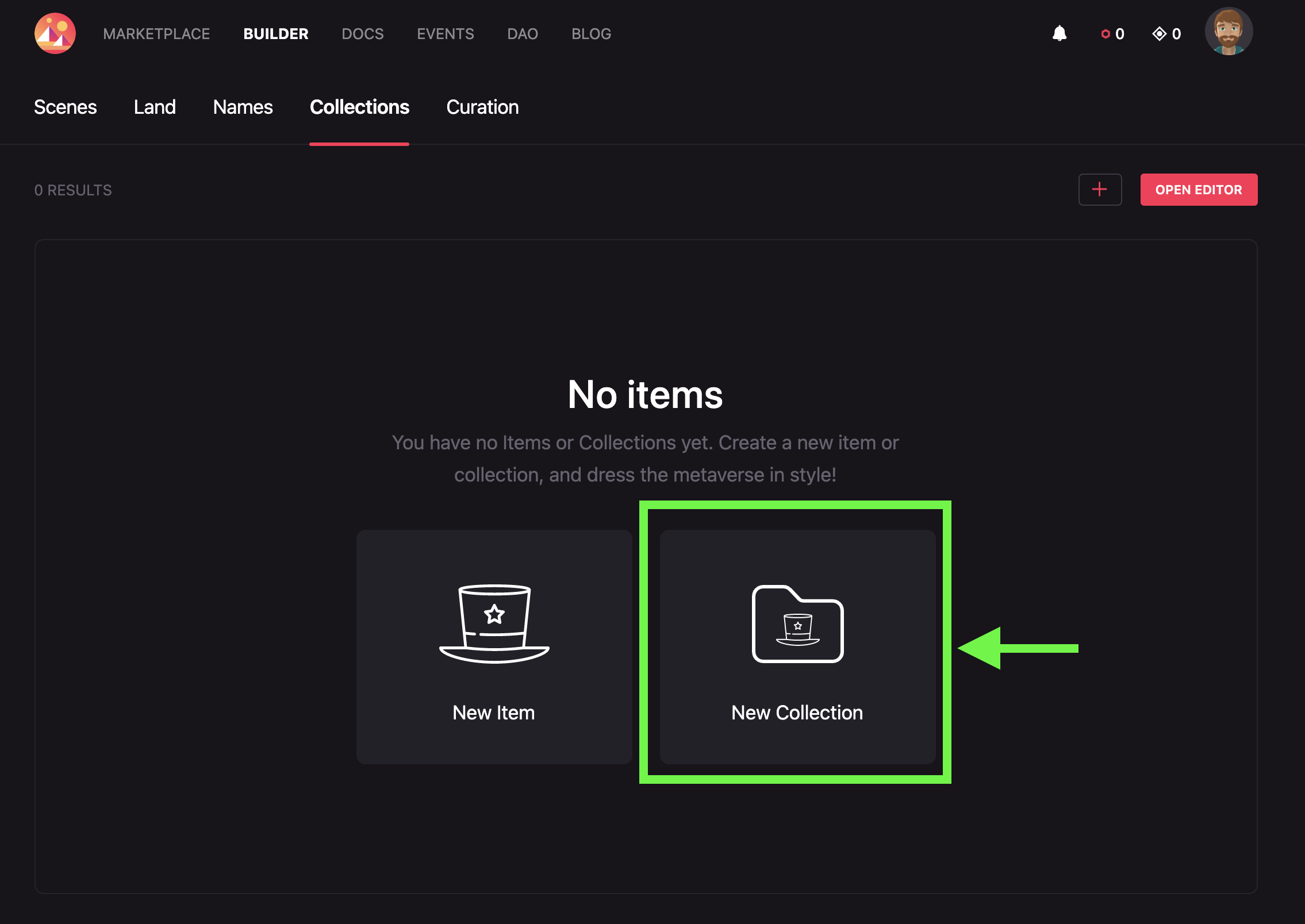Screen dimensions: 1305x924
Task: Click the diamond MANA balance icon
Action: (1159, 34)
